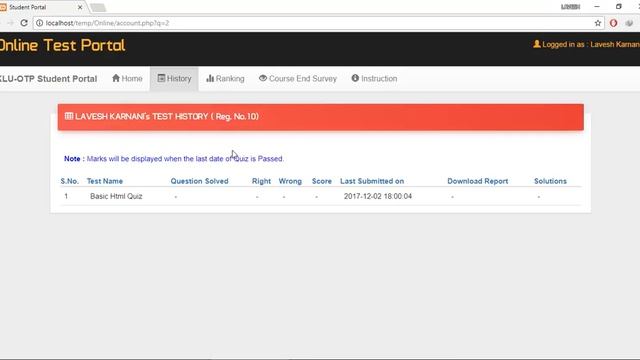Click the KLU-OTP Student Portal brand link
640x360 pixels.
(x=48, y=79)
